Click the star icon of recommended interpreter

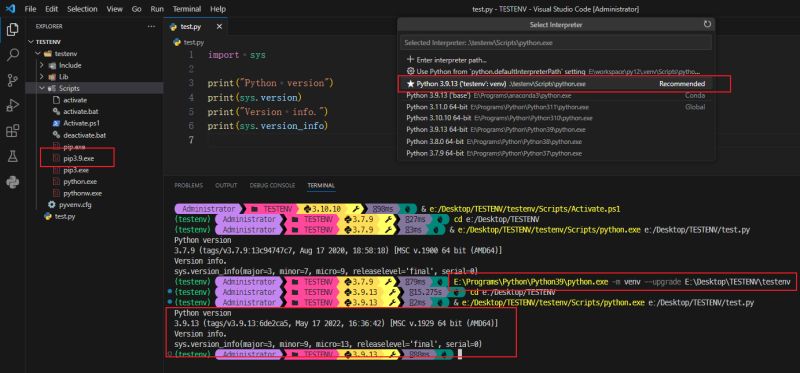click(410, 84)
